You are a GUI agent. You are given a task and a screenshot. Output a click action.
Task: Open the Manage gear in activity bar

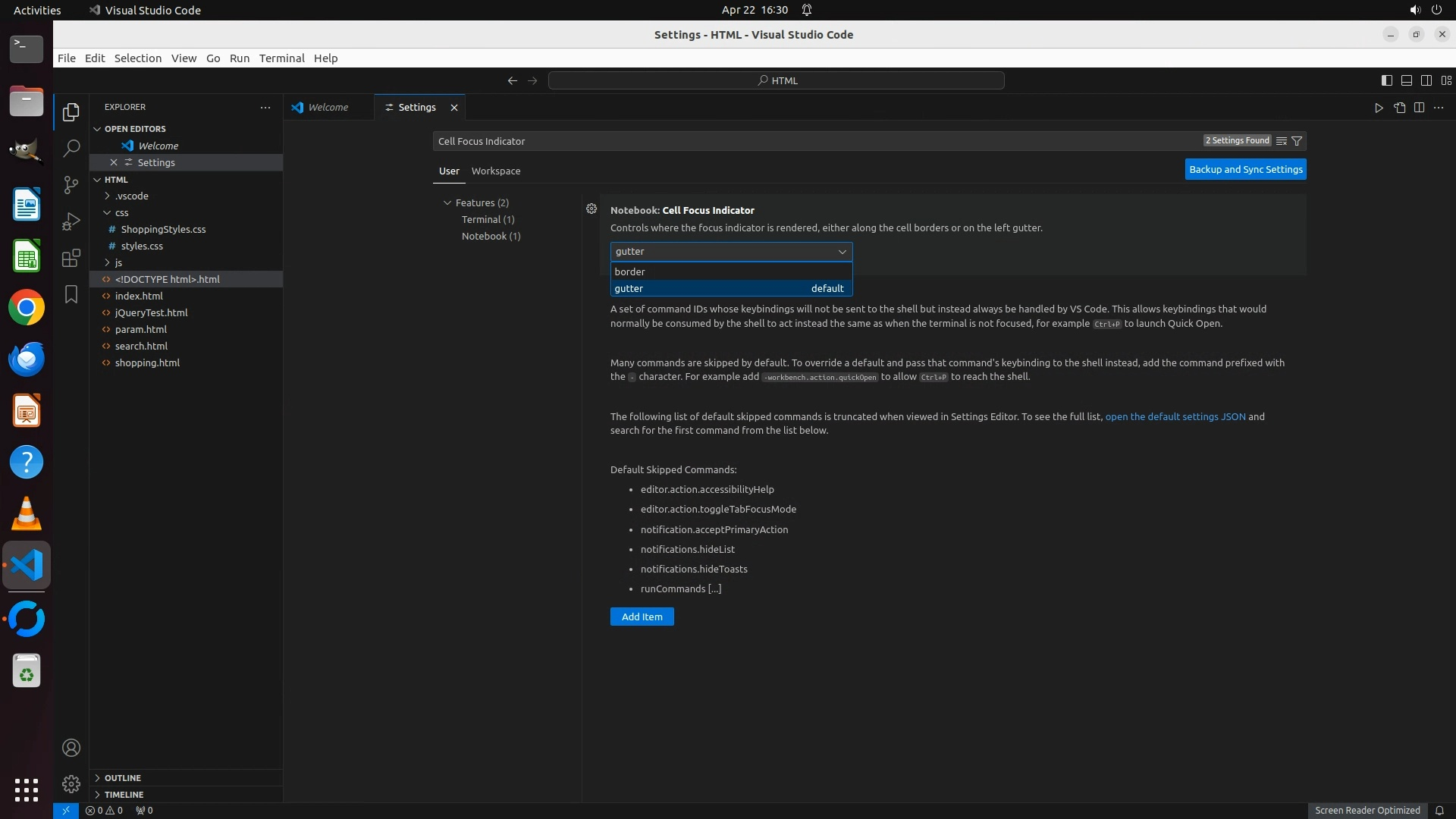tap(71, 783)
